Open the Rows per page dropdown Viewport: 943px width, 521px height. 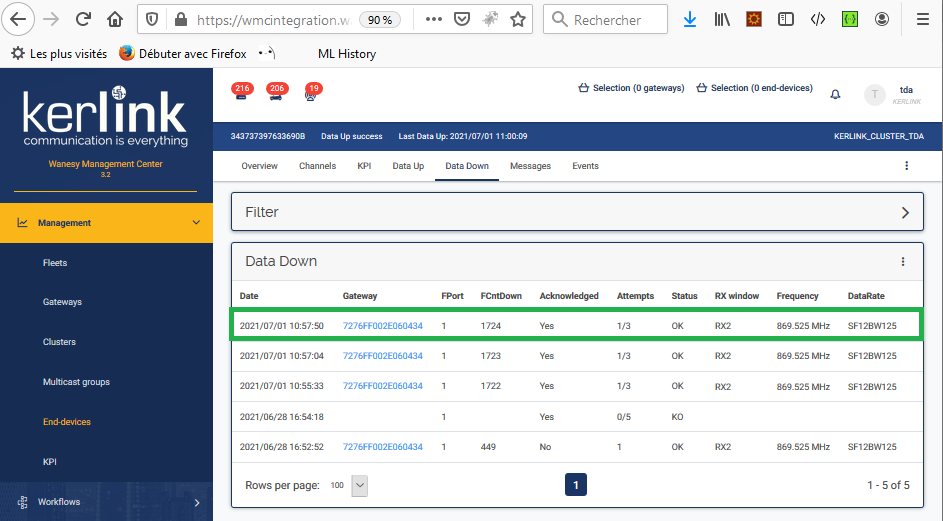coord(360,485)
